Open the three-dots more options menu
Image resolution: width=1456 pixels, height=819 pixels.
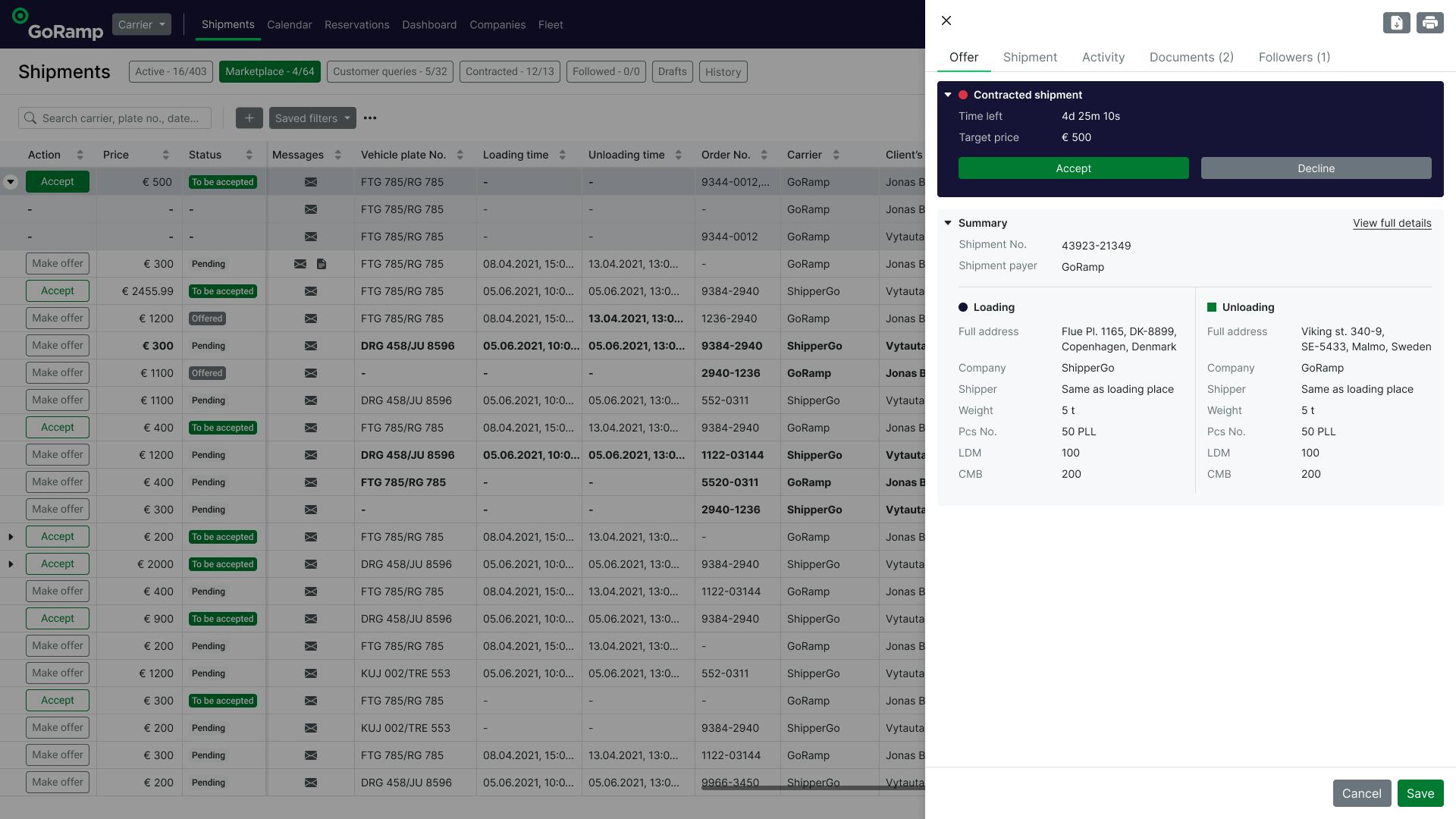[x=370, y=118]
